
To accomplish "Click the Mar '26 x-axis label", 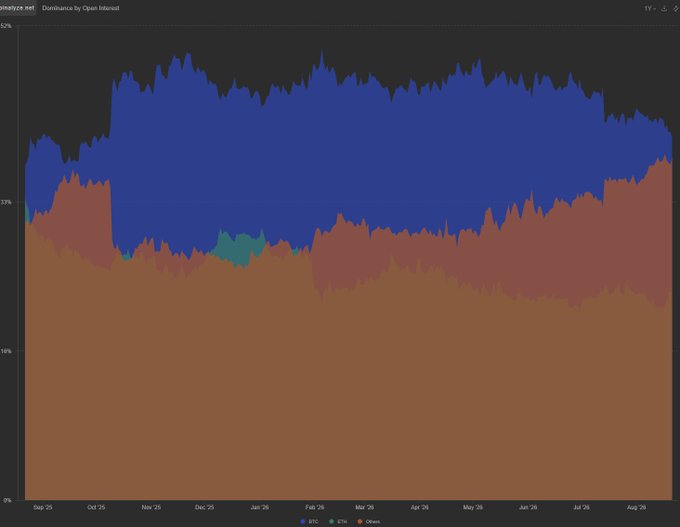I will [x=364, y=507].
